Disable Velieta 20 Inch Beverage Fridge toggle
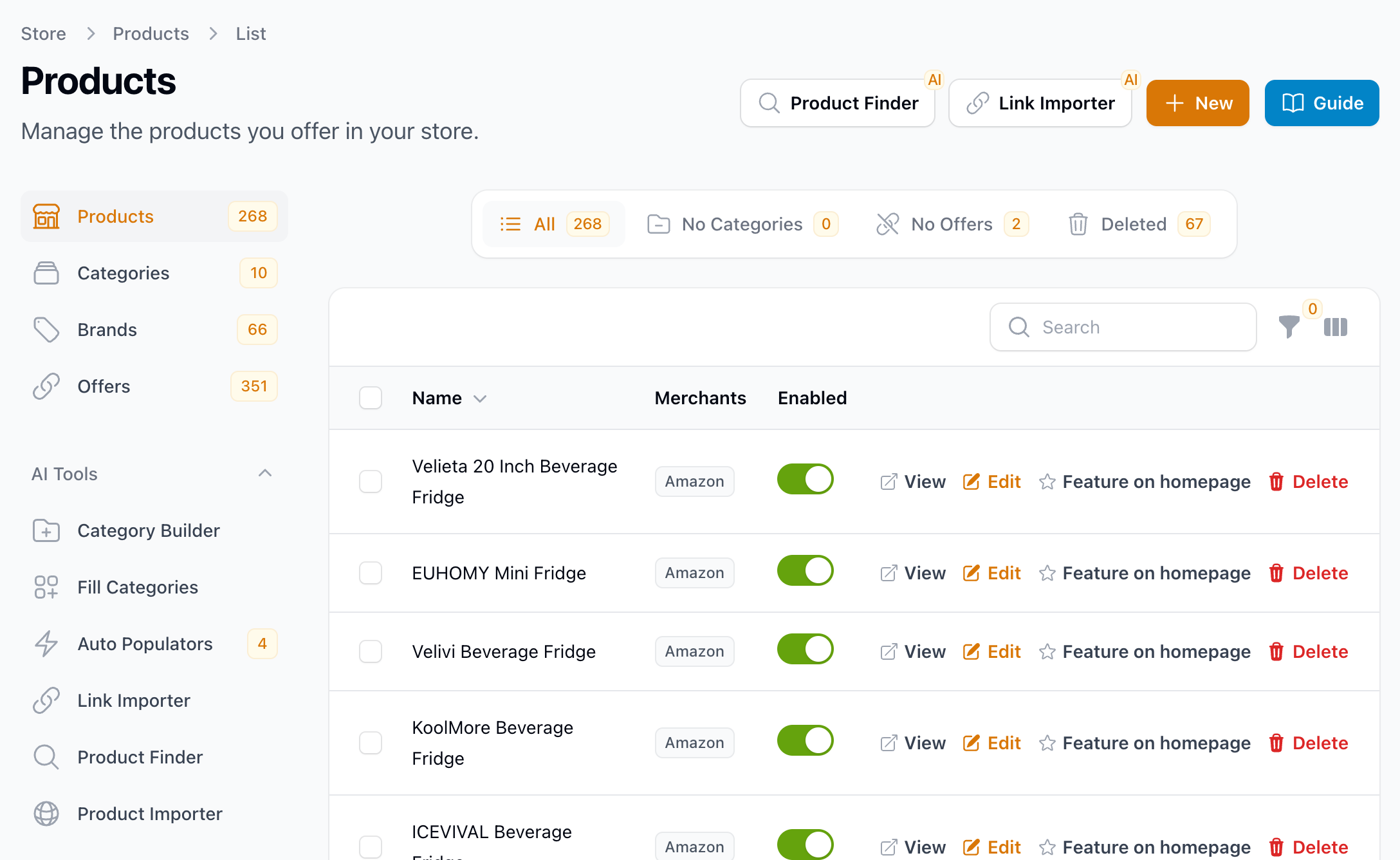This screenshot has height=860, width=1400. click(805, 479)
